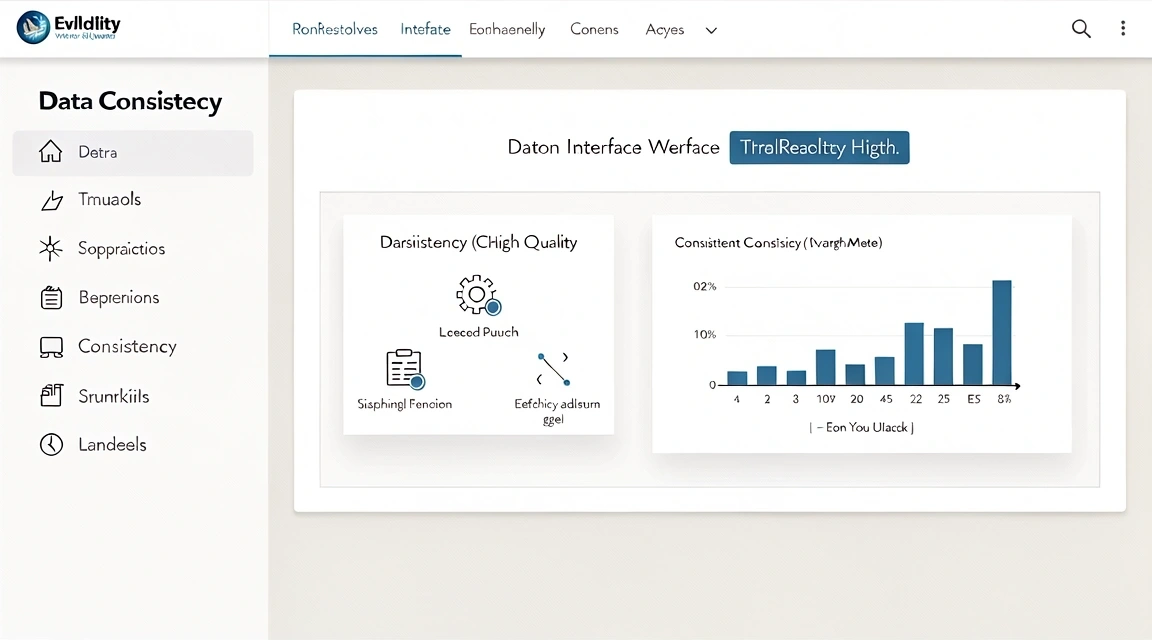Image resolution: width=1152 pixels, height=640 pixels.
Task: Open Consistency via its chat icon
Action: (x=51, y=346)
